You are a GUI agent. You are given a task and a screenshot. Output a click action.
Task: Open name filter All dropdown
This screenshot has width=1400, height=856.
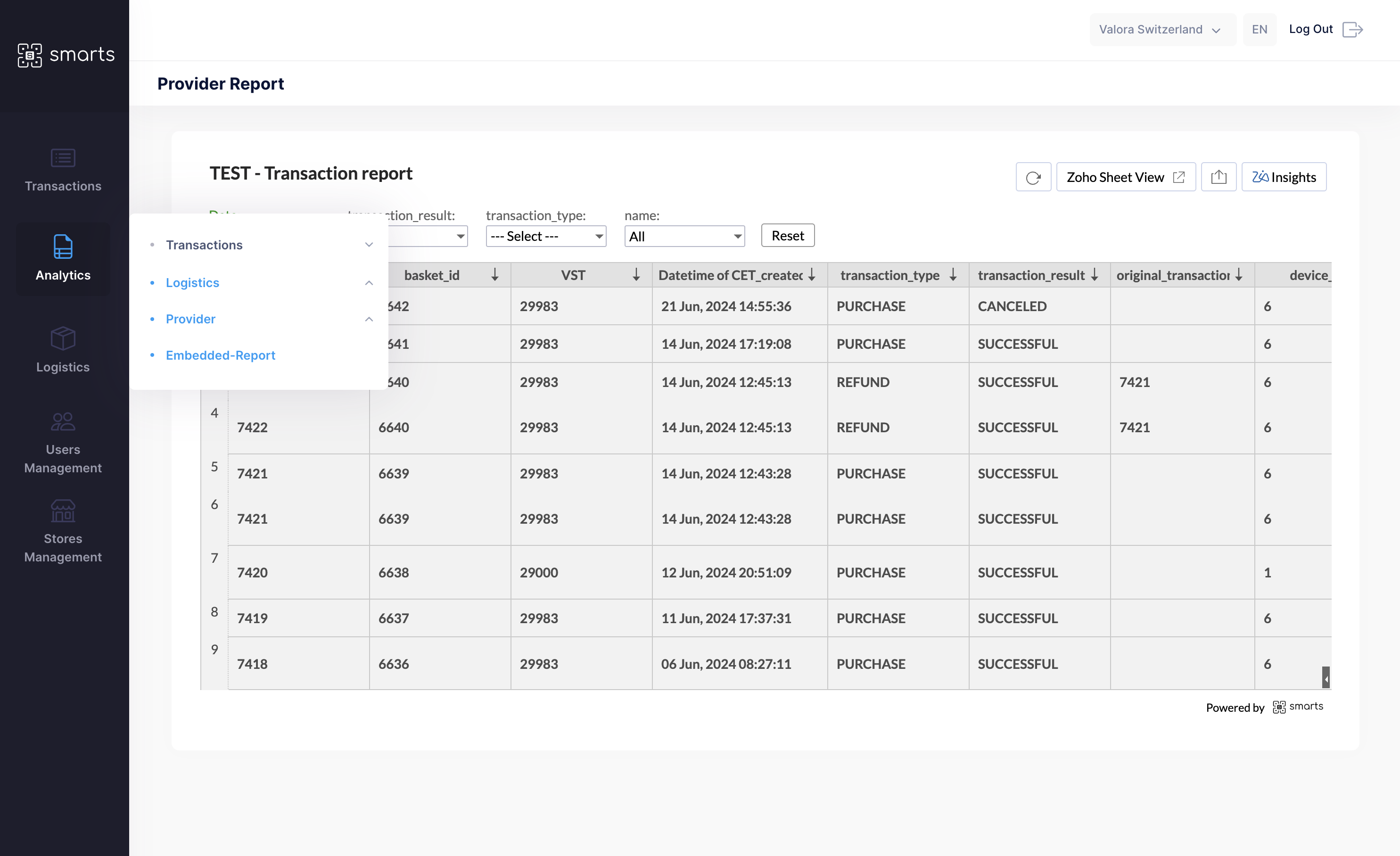(684, 236)
